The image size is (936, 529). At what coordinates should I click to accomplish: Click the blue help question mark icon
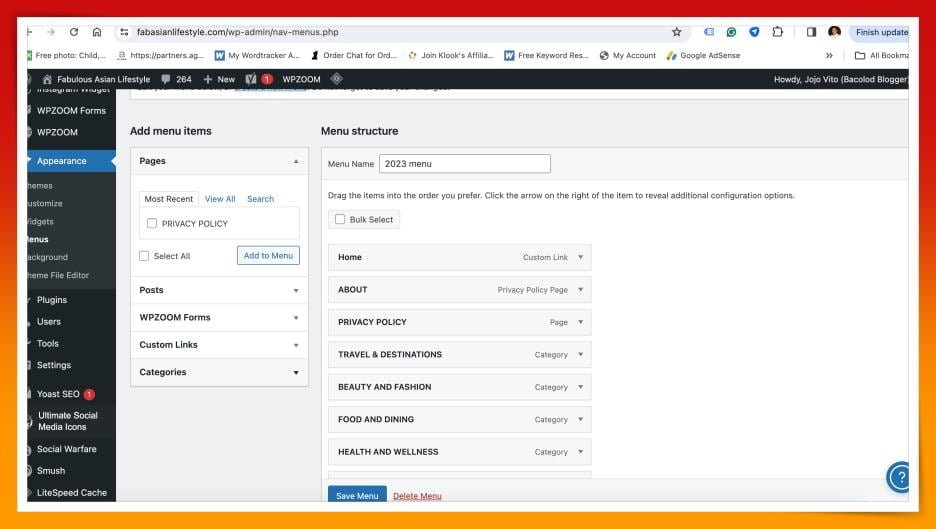click(x=899, y=477)
